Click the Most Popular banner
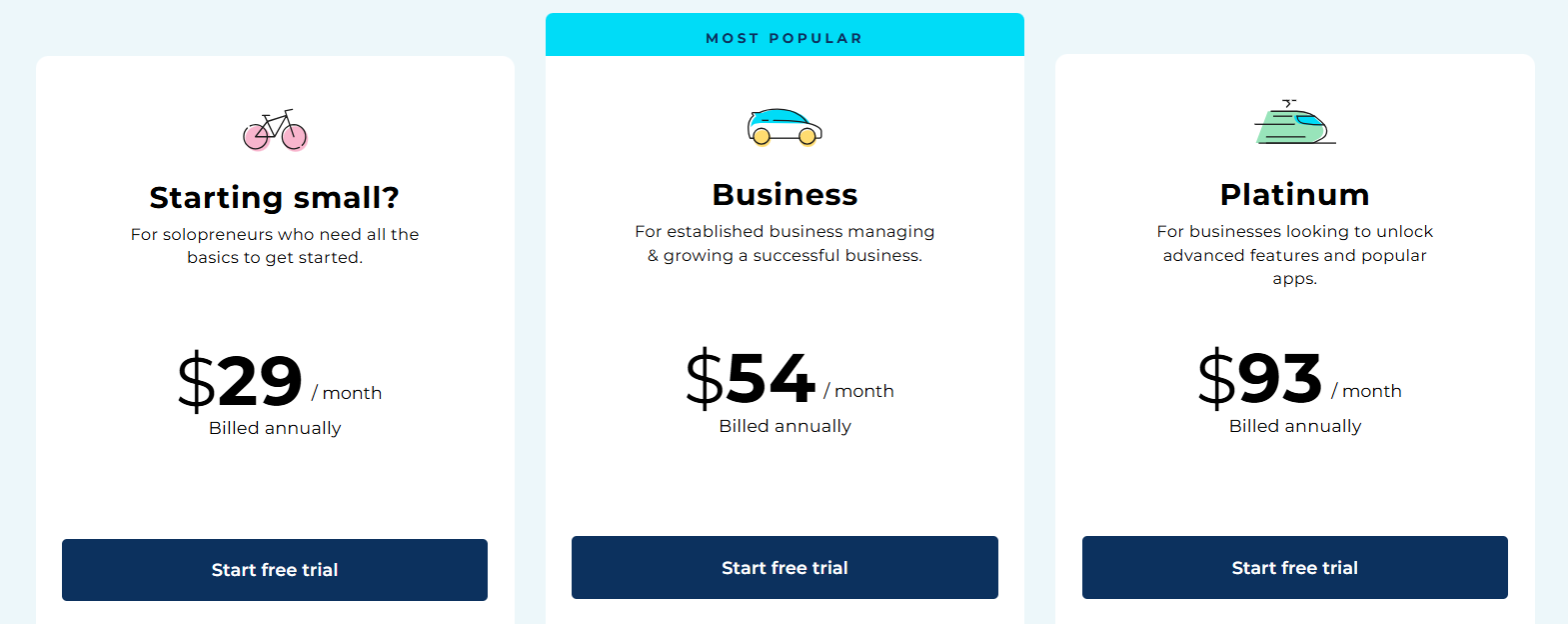This screenshot has height=624, width=1568. tap(784, 38)
